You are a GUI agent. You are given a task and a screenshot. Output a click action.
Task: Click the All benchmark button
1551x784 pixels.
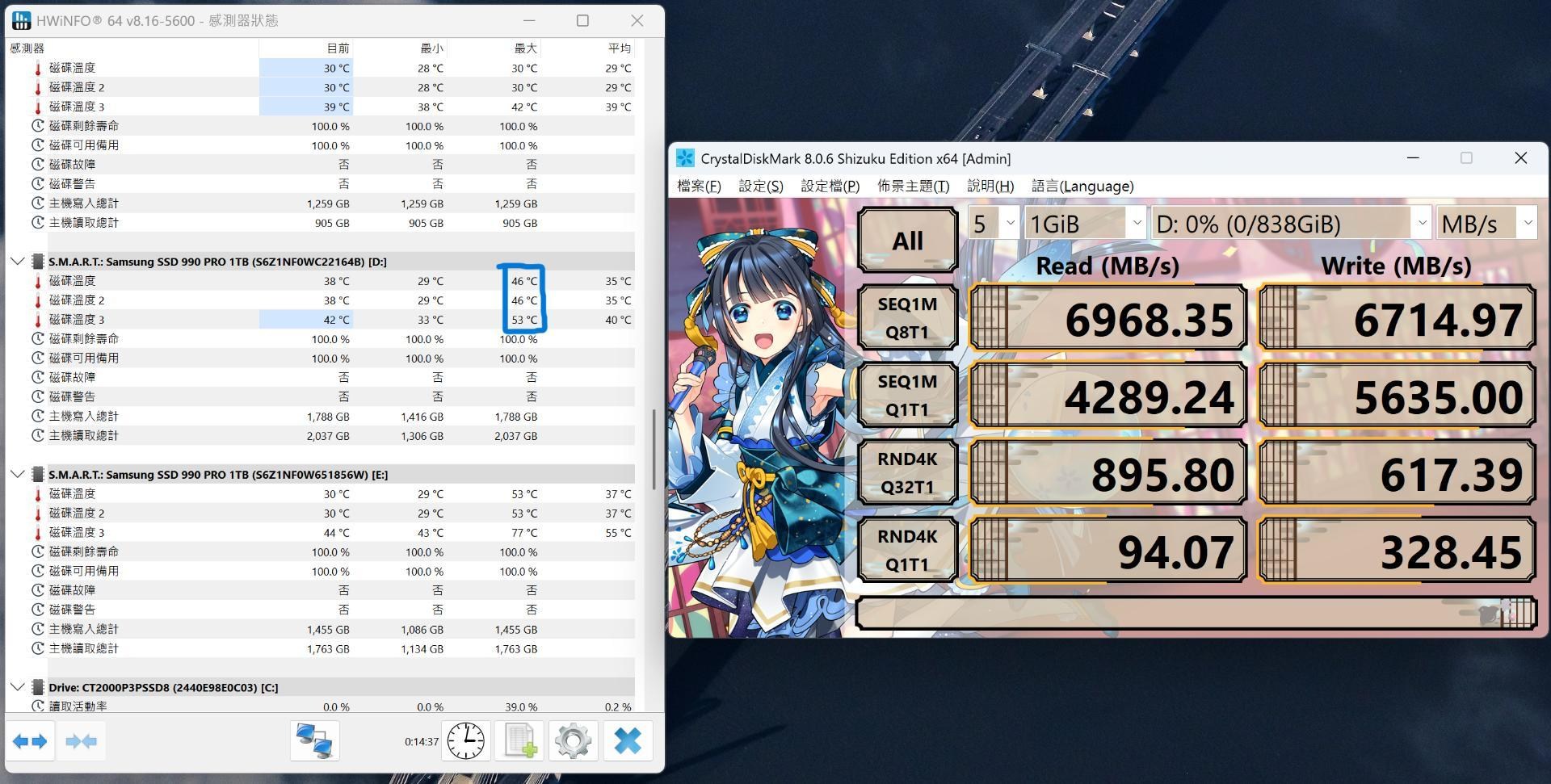pyautogui.click(x=908, y=240)
